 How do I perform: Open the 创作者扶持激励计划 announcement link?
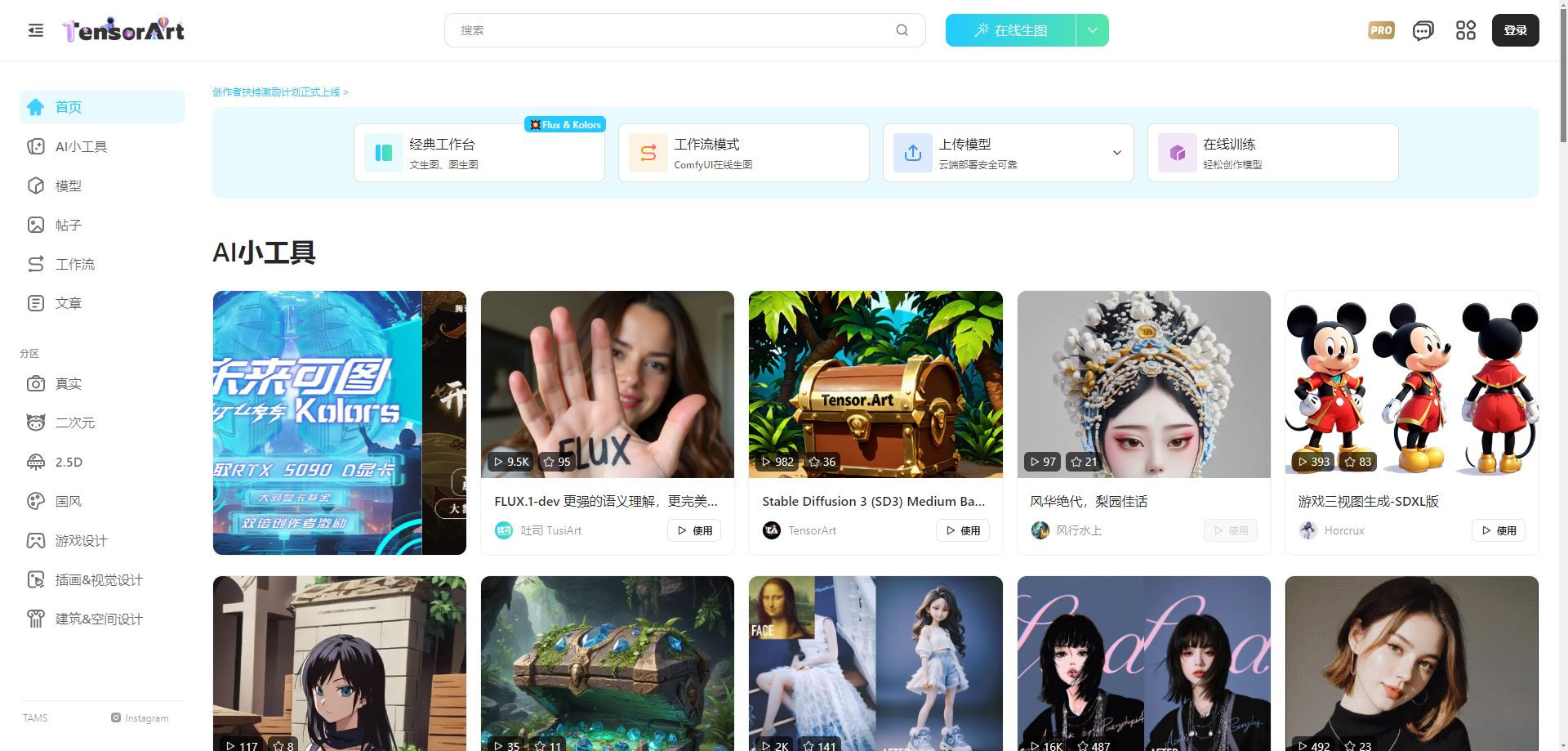click(x=280, y=92)
